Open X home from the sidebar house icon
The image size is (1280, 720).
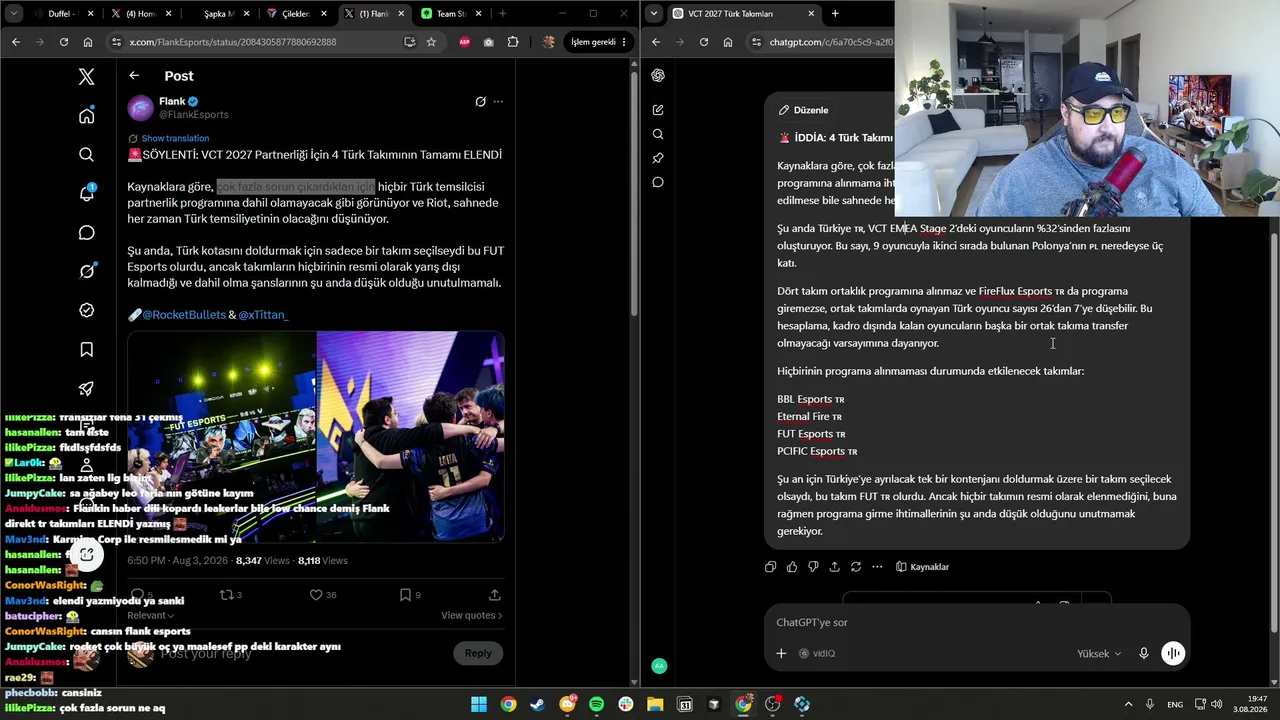(87, 116)
